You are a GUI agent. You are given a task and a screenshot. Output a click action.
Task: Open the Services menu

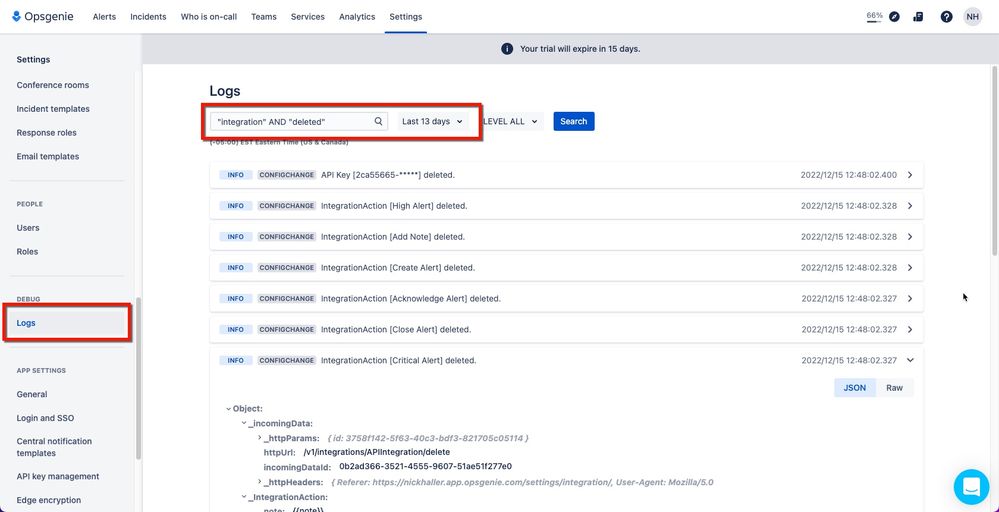click(x=308, y=17)
